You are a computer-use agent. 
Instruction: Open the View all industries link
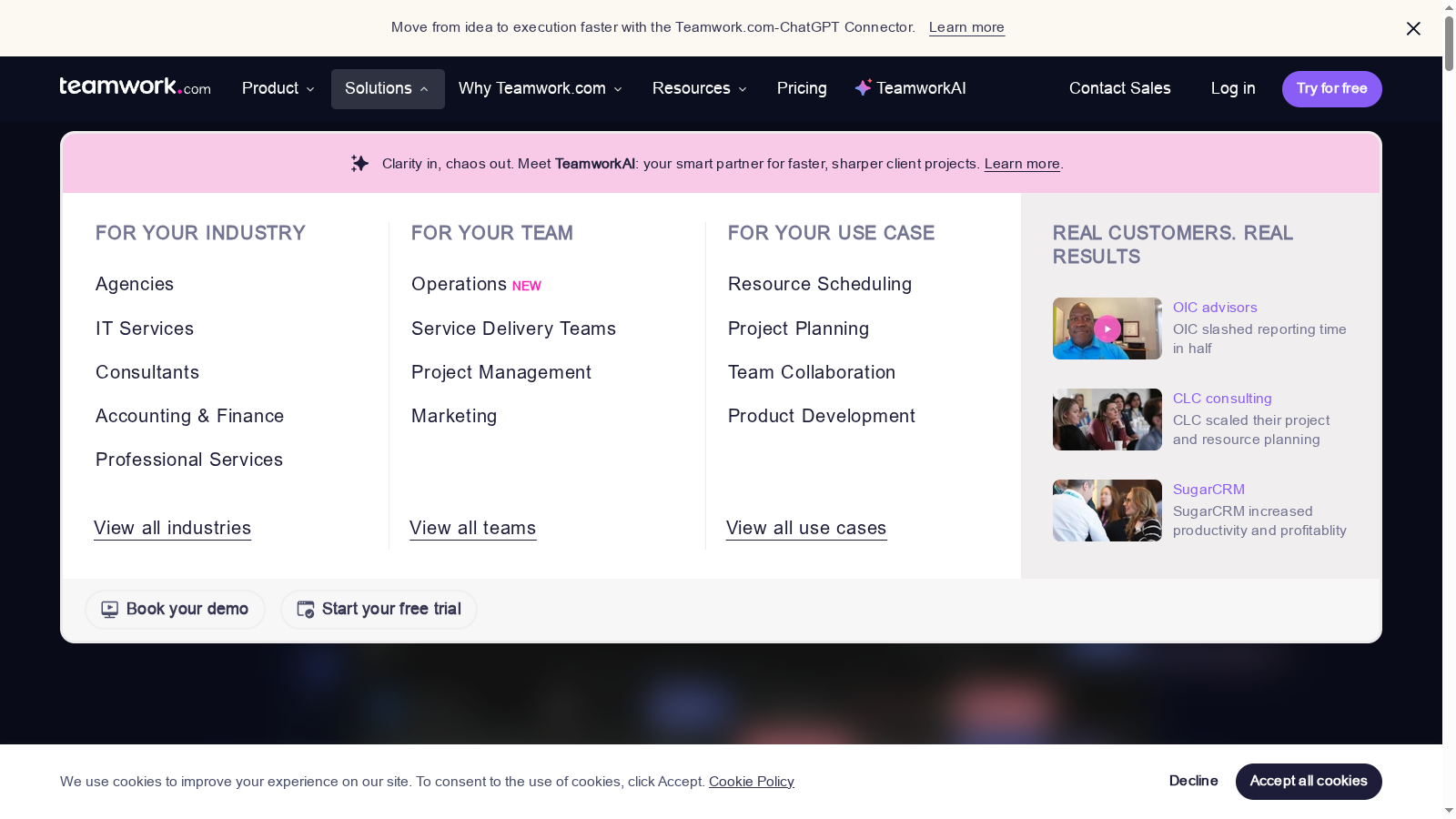coord(172,528)
